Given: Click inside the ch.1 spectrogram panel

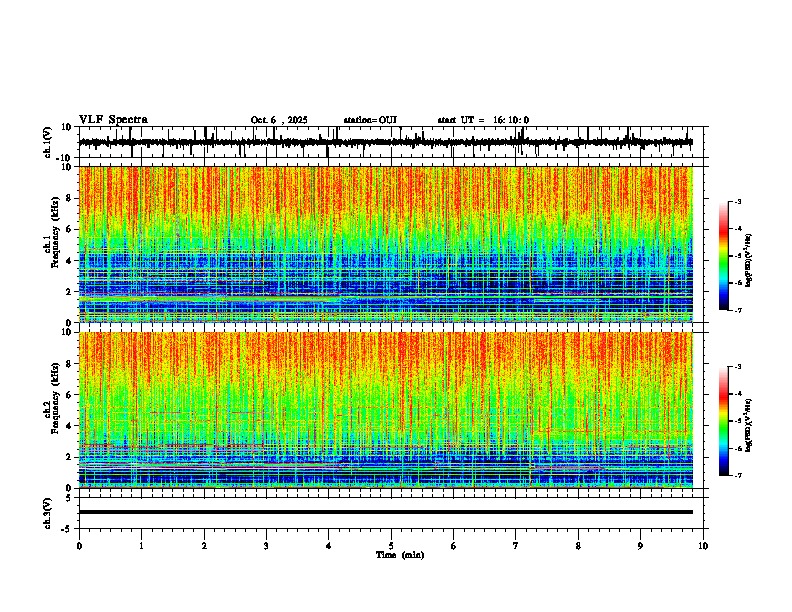Looking at the screenshot, I should coord(386,244).
